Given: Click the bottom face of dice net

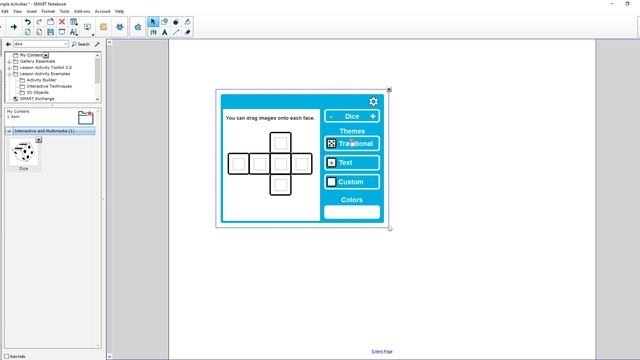Looking at the screenshot, I should tap(280, 185).
